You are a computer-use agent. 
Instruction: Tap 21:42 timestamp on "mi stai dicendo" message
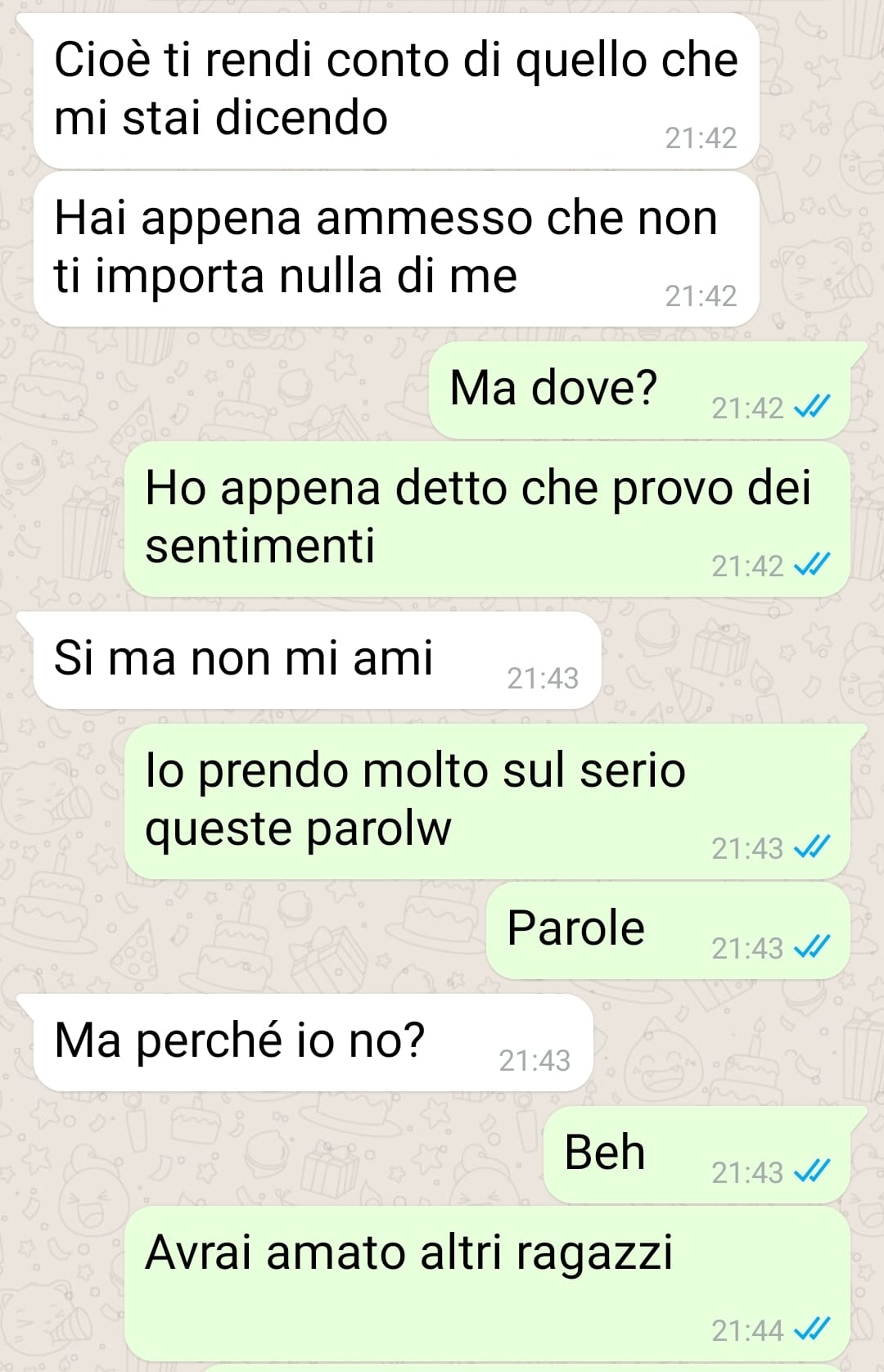point(701,138)
